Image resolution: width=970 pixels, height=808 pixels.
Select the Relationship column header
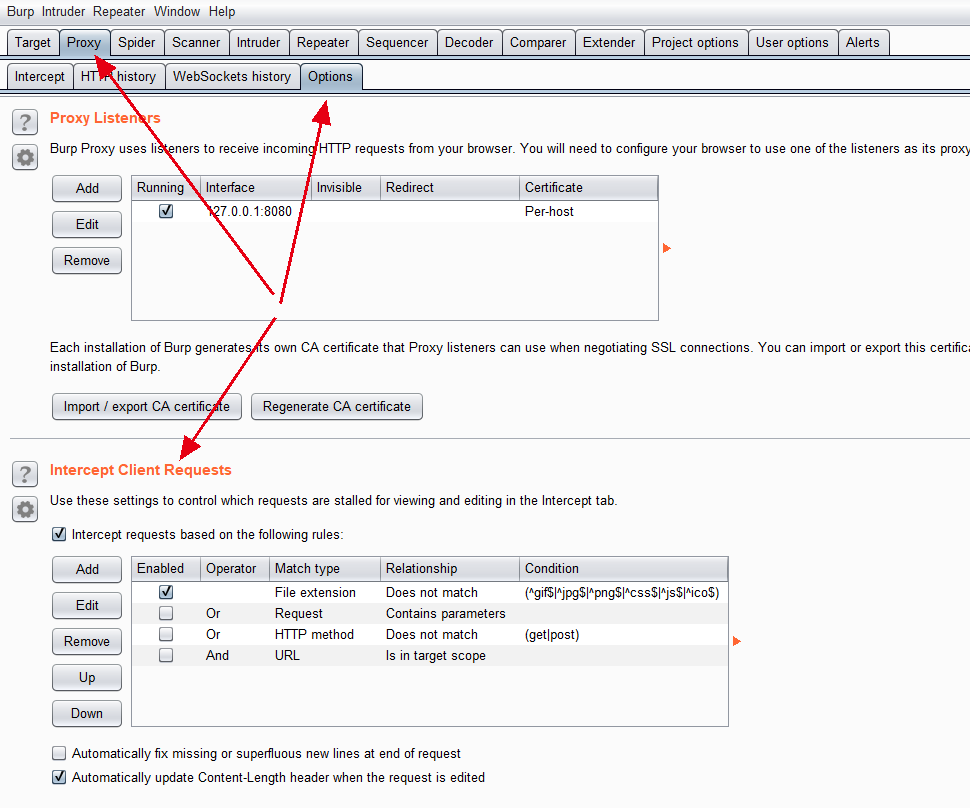(450, 569)
